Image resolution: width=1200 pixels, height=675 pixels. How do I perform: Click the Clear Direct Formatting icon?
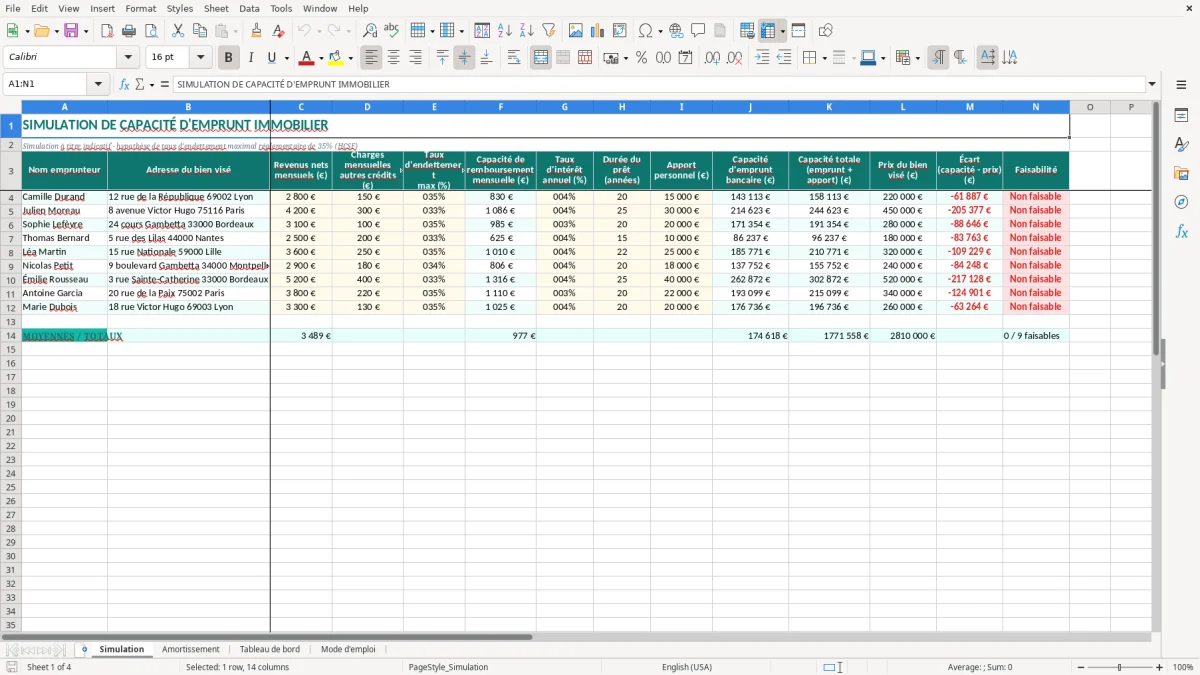click(278, 31)
